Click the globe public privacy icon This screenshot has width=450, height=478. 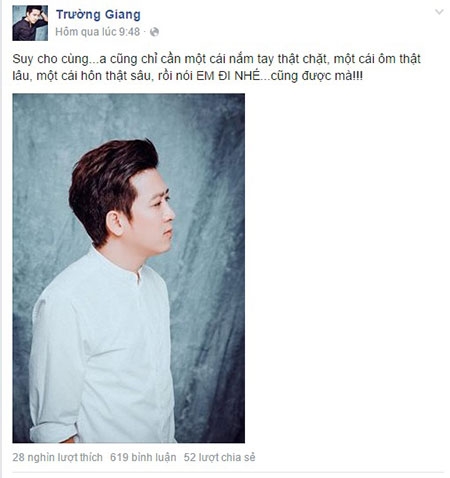click(x=154, y=32)
